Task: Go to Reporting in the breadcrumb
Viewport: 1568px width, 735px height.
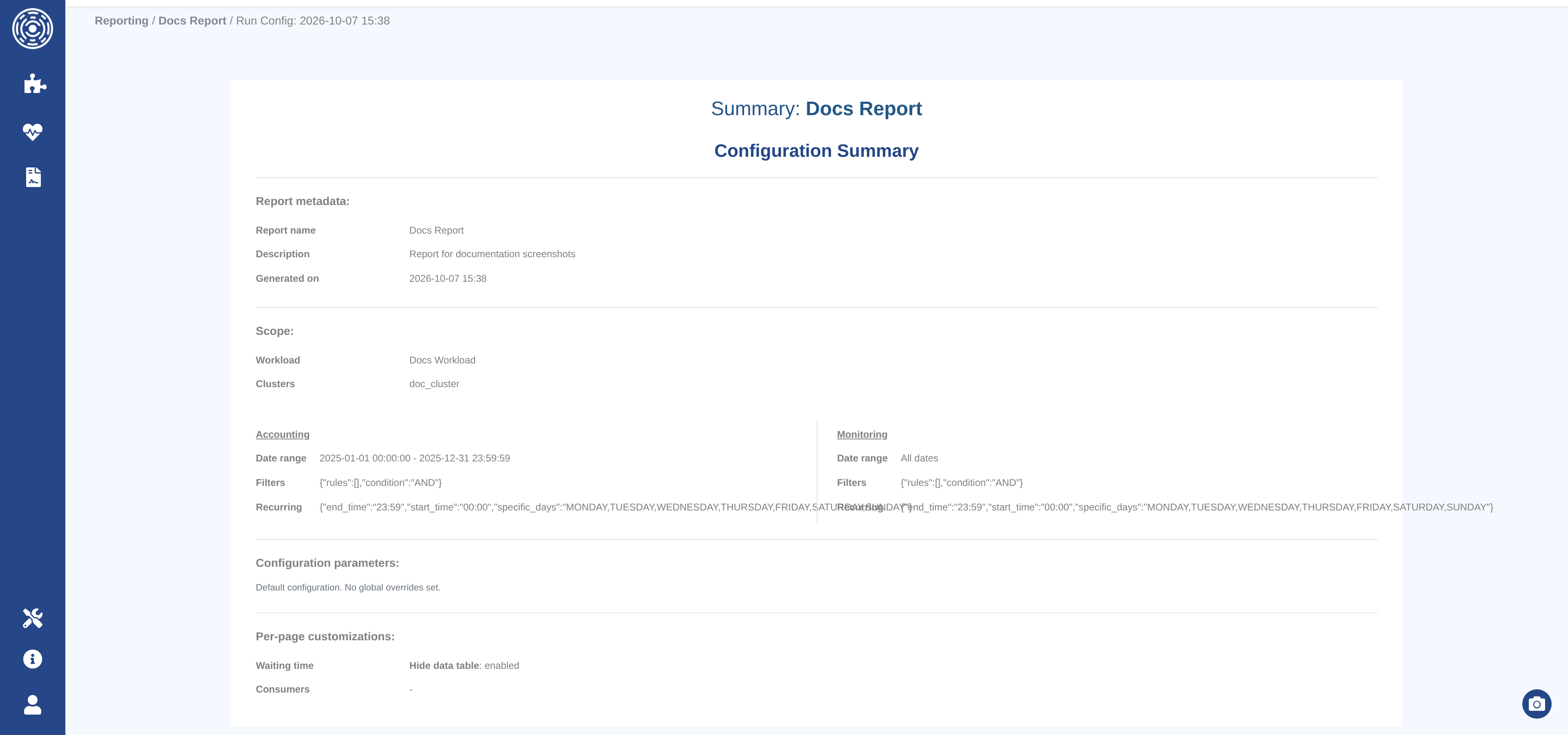Action: (122, 21)
